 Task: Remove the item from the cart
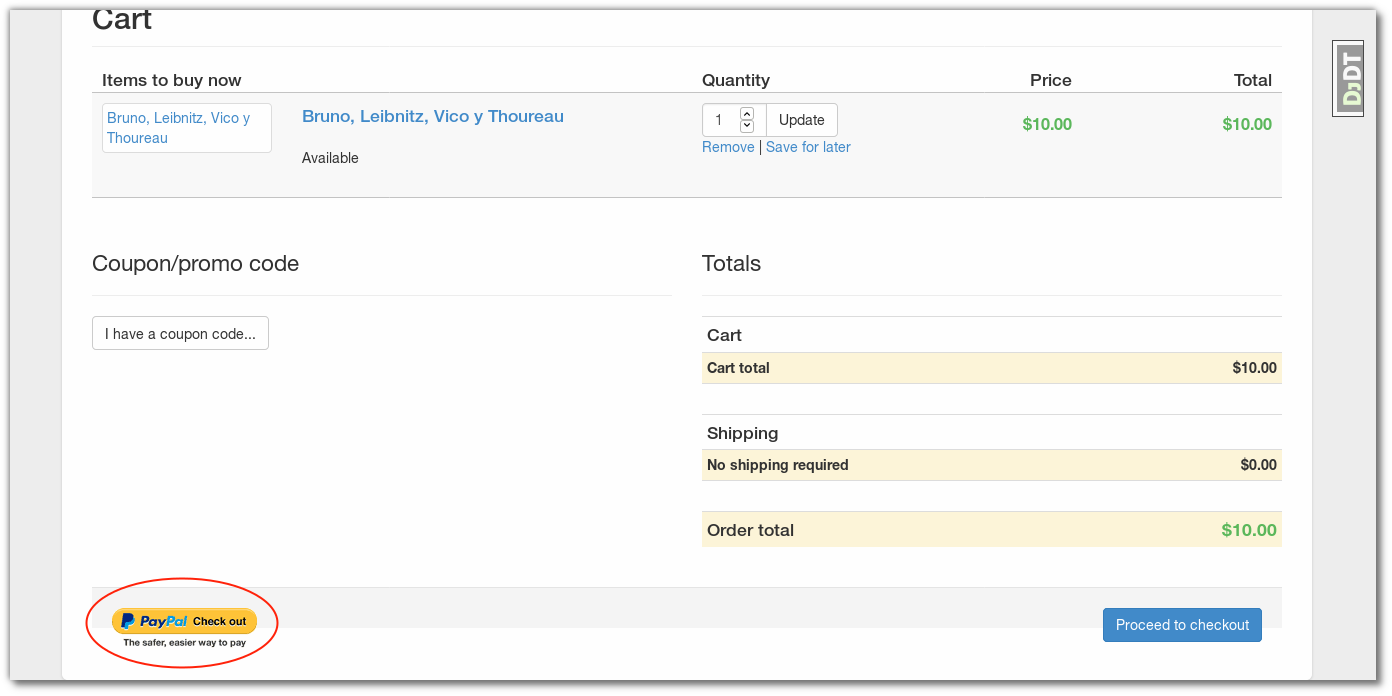point(728,147)
